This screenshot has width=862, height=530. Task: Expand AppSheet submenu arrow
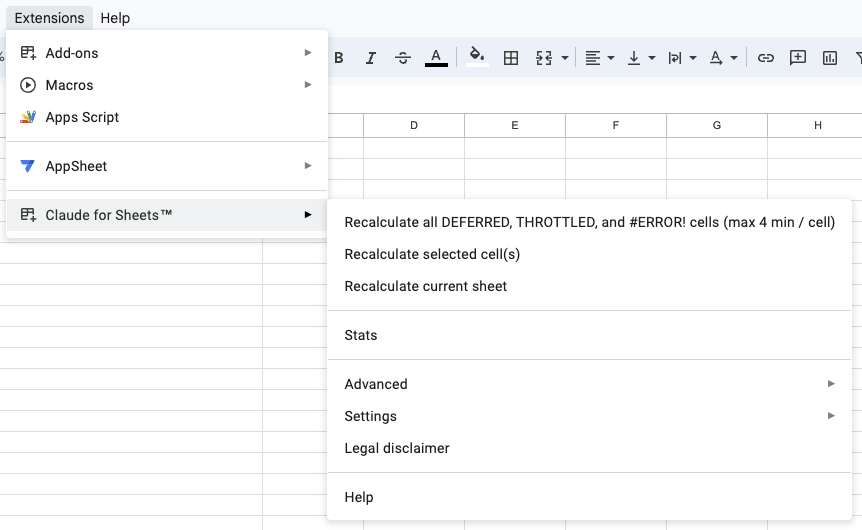point(308,165)
